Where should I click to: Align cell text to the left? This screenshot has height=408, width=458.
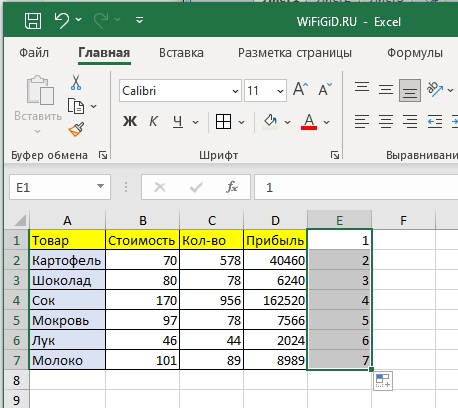(362, 122)
